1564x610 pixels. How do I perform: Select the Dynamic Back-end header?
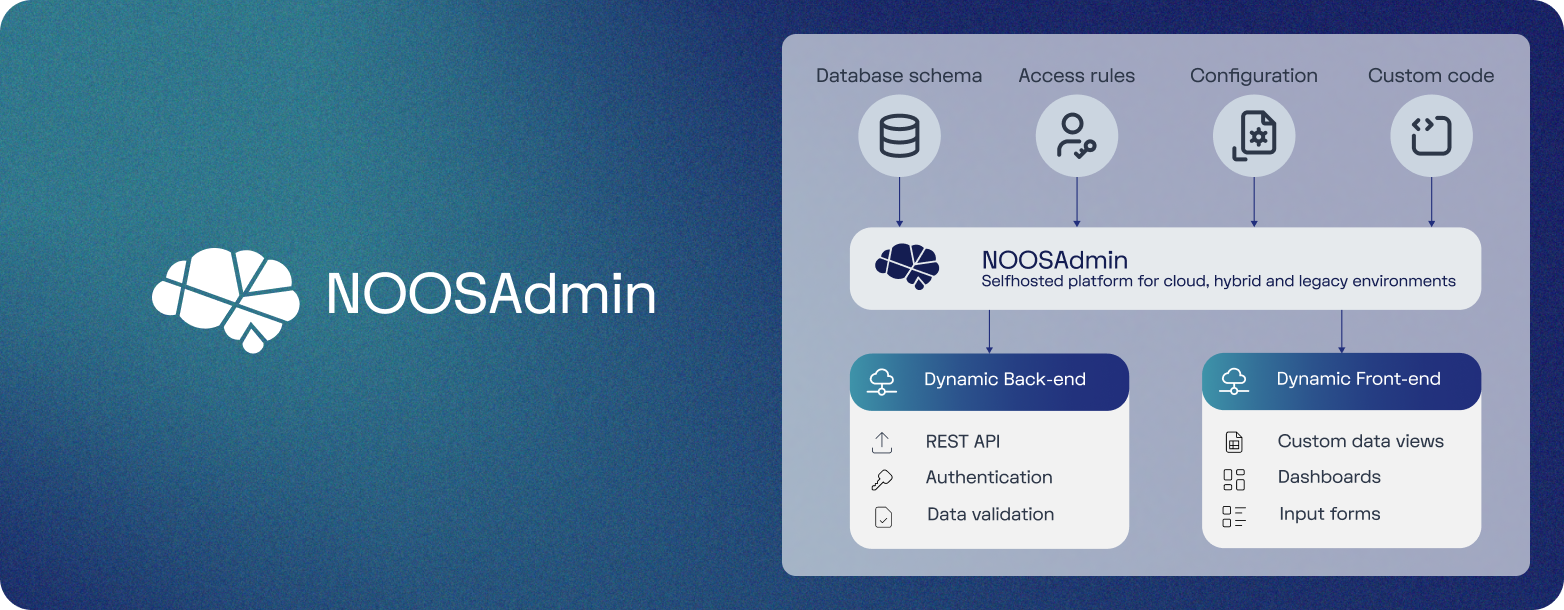[x=989, y=381]
